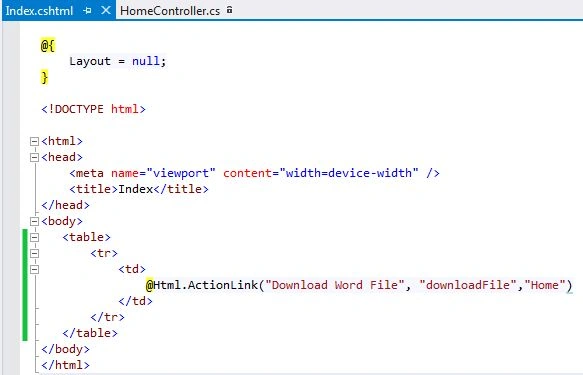The width and height of the screenshot is (583, 375).
Task: Click the "viewport" attribute value
Action: [x=181, y=173]
